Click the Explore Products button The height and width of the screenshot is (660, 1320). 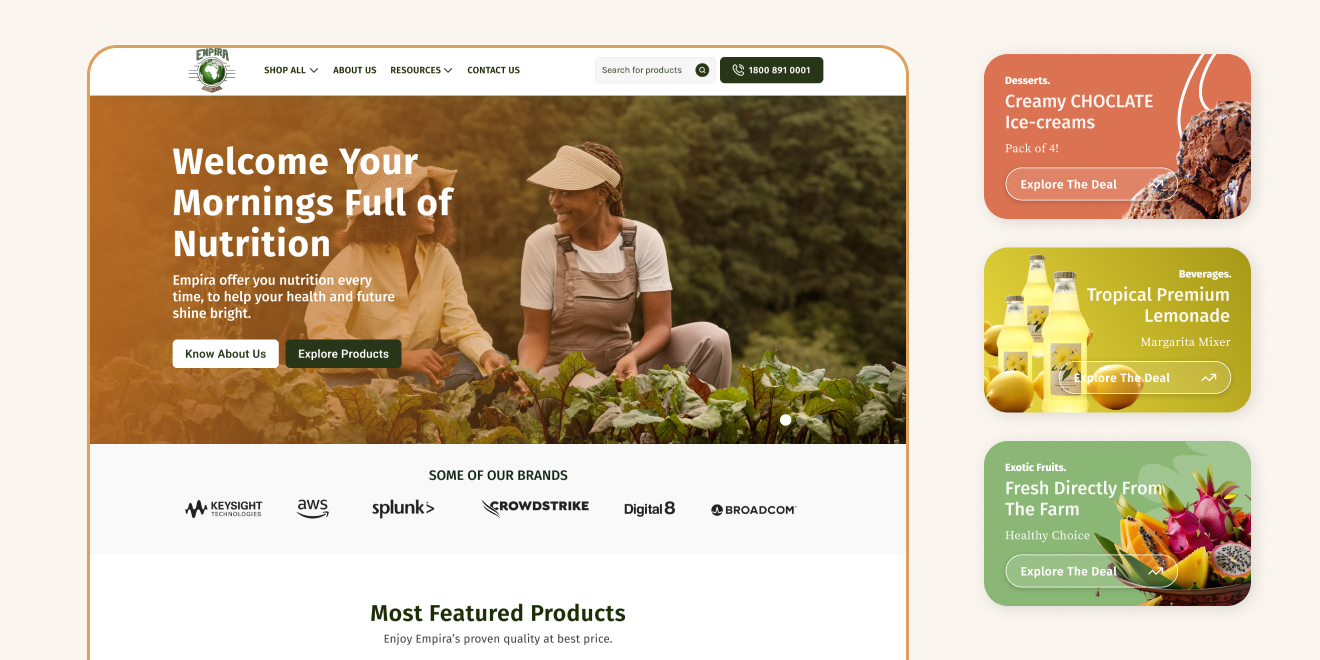pyautogui.click(x=343, y=354)
